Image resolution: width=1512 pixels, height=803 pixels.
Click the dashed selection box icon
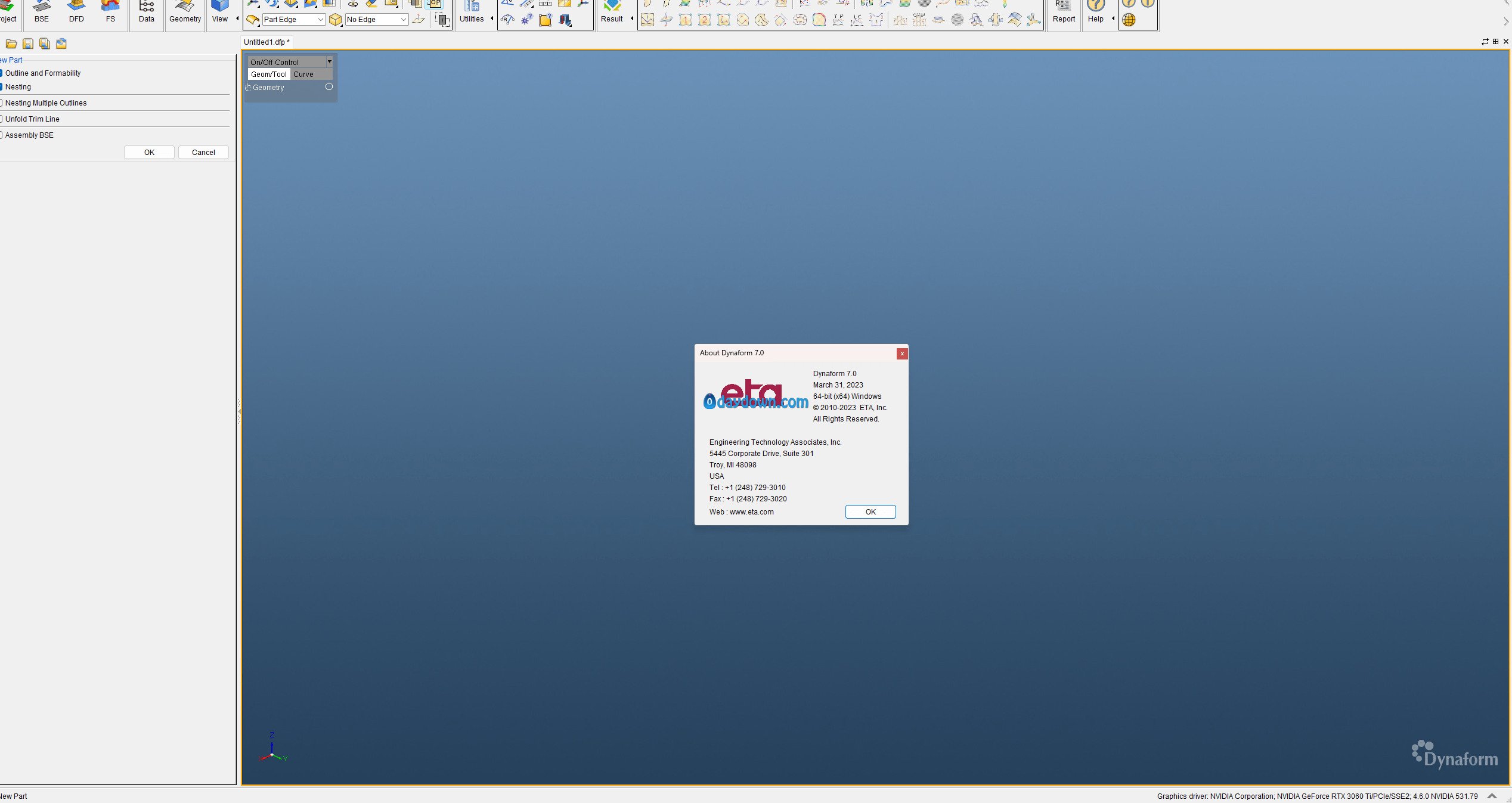coord(442,20)
